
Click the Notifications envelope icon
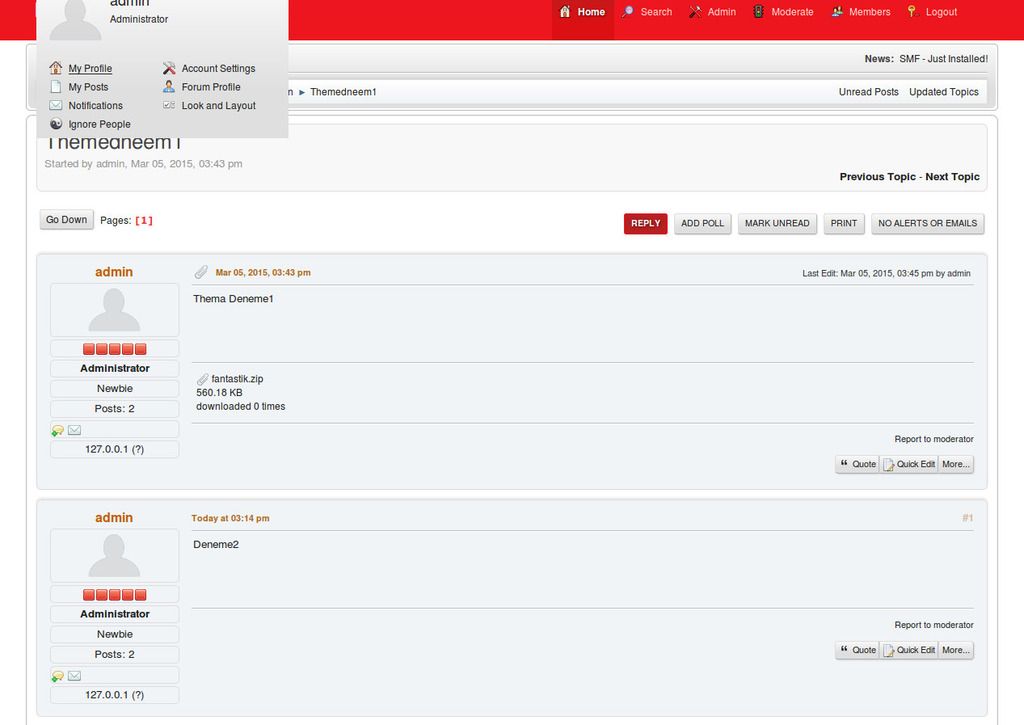56,105
